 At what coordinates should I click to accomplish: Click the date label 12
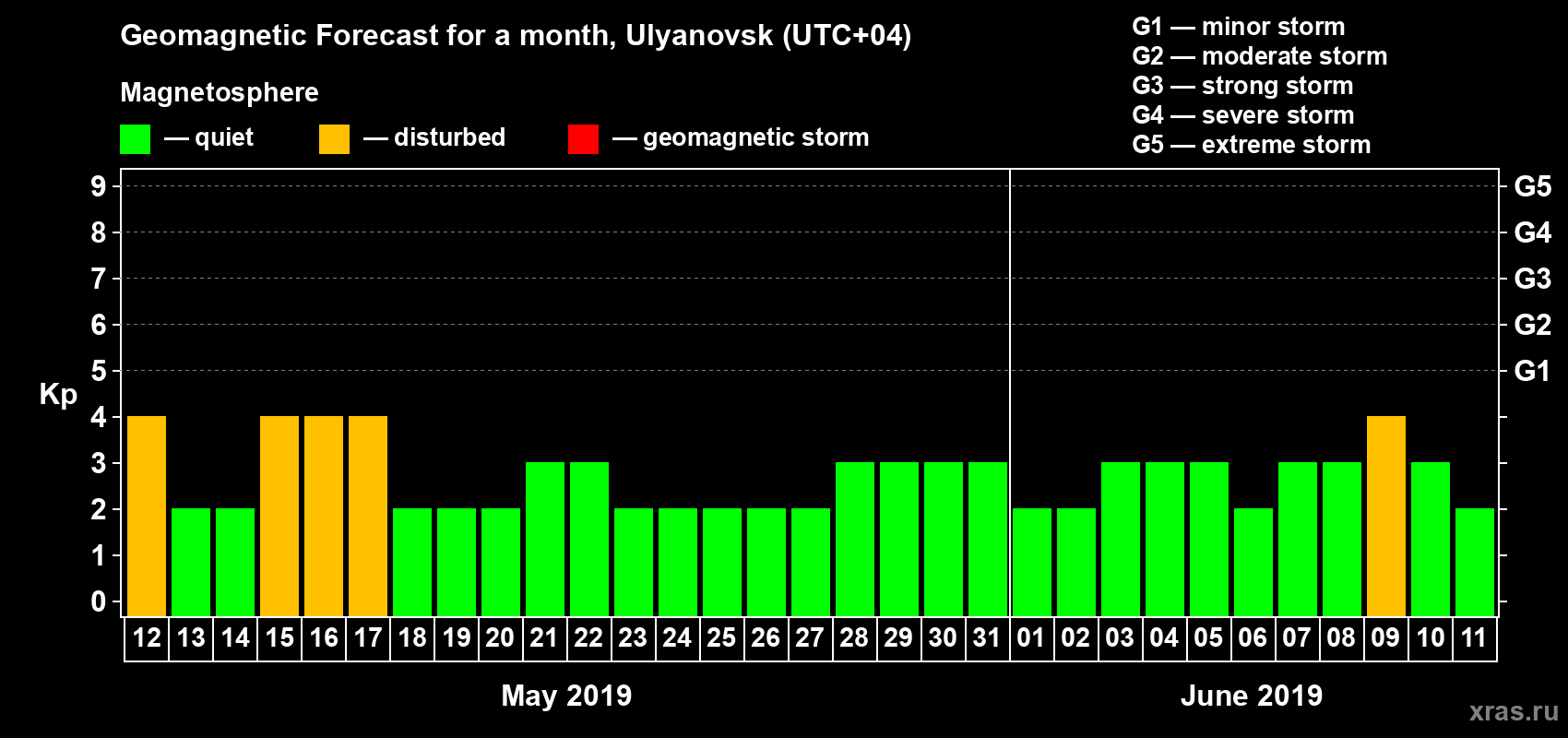(147, 637)
